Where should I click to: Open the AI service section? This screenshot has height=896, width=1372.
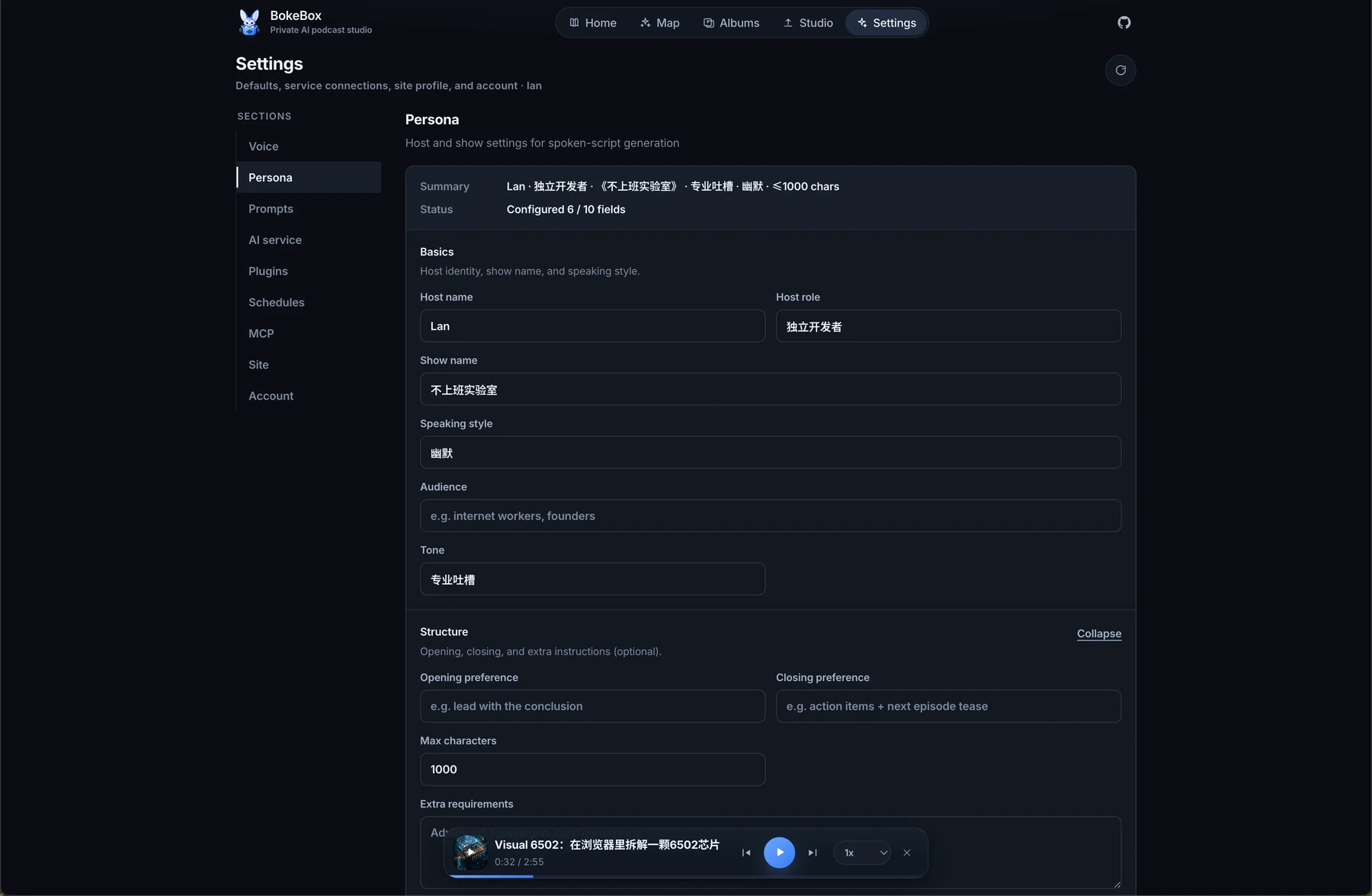309,240
